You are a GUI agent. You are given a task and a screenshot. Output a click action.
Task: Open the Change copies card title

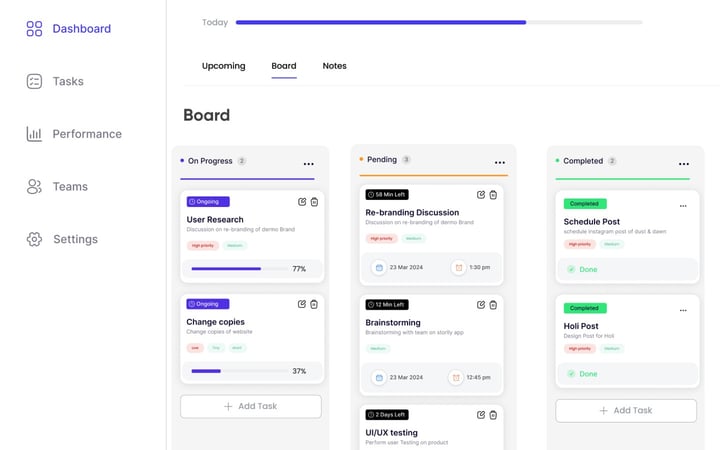coord(215,322)
